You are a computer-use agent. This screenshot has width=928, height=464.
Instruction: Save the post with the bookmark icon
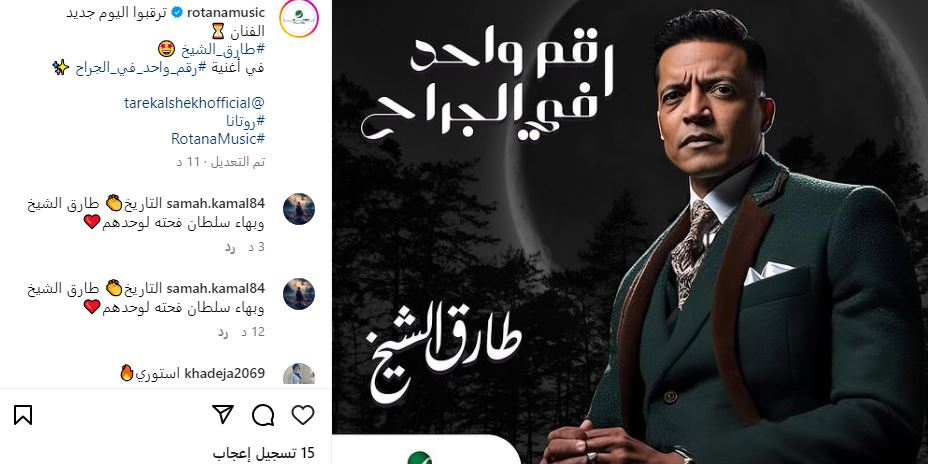tap(23, 415)
